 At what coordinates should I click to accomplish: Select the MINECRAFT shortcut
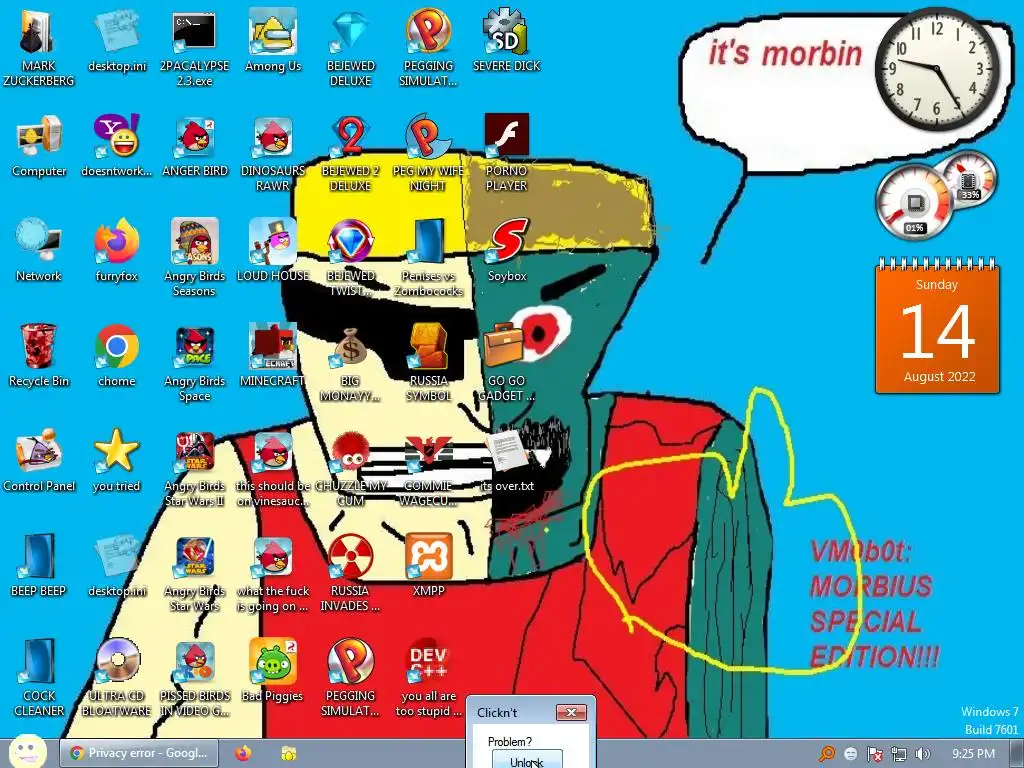tap(273, 357)
